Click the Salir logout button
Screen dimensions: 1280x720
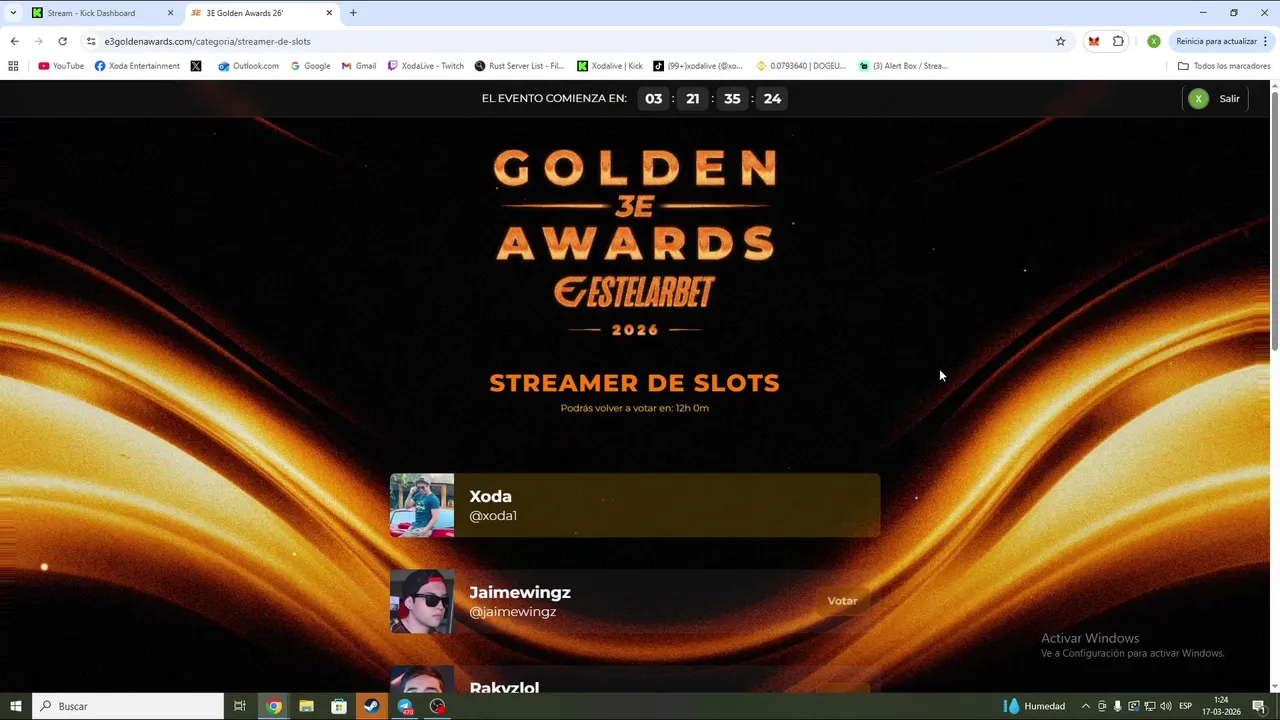1215,98
